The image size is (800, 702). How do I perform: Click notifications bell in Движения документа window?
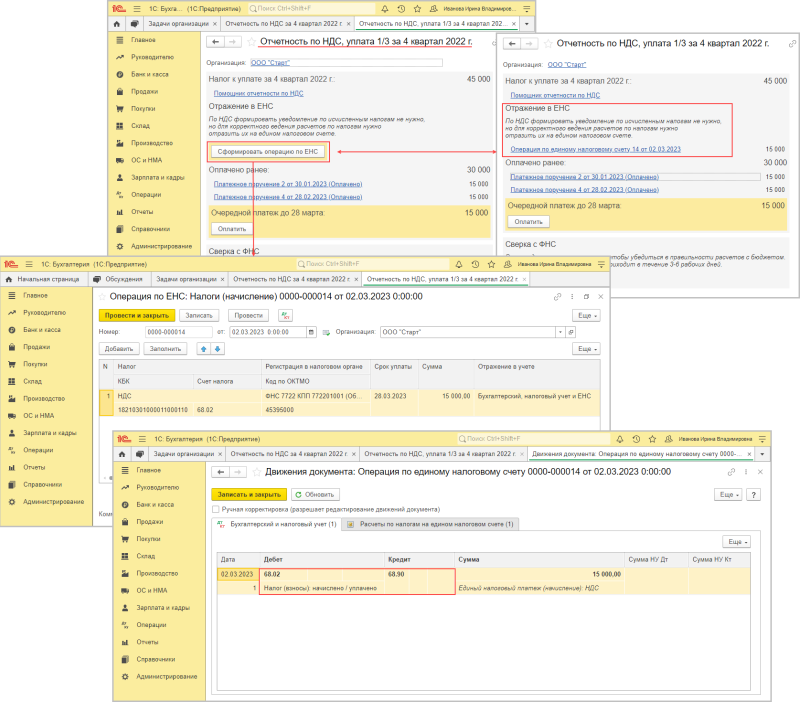pyautogui.click(x=620, y=439)
